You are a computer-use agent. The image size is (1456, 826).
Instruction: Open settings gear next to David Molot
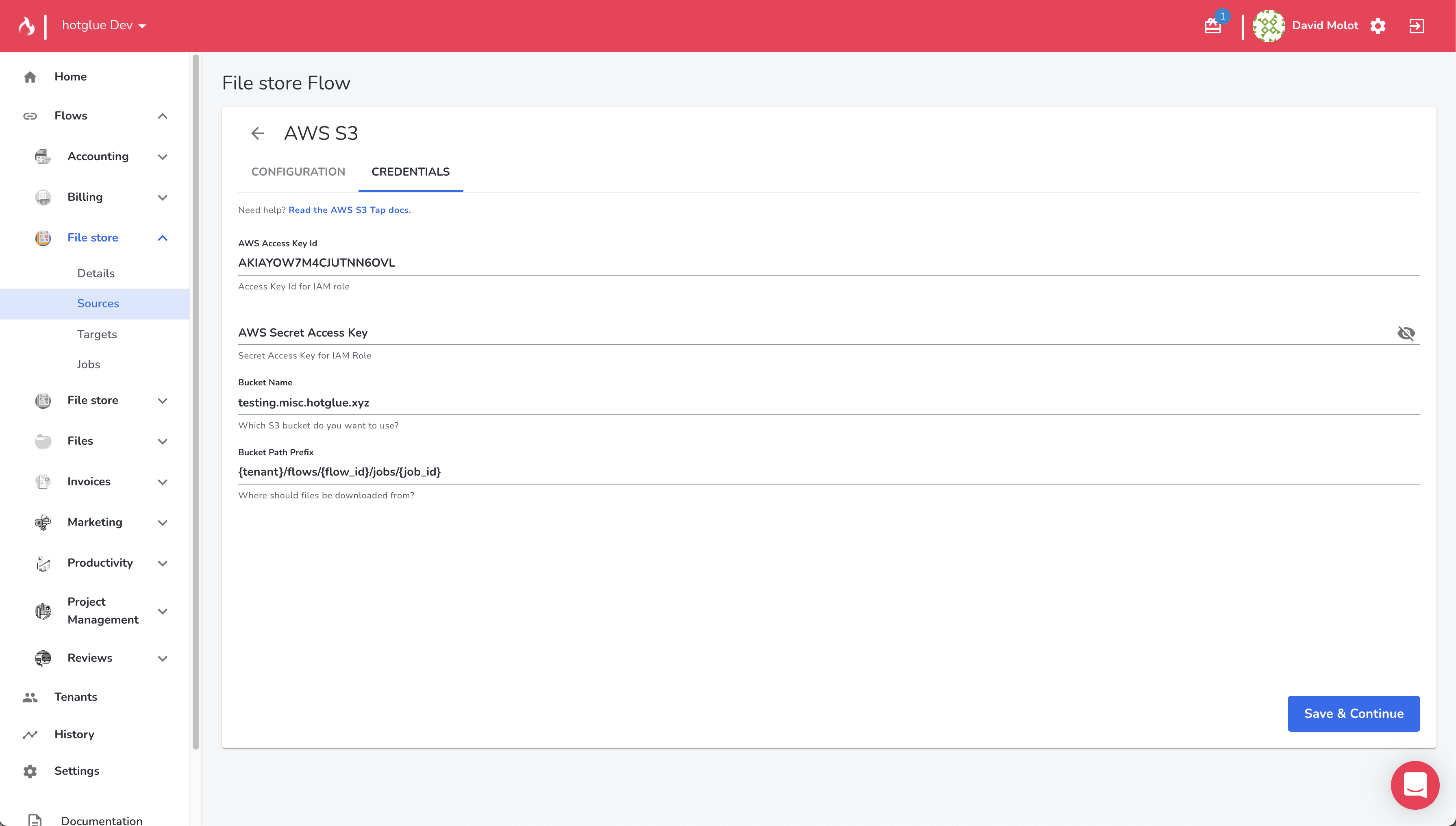[1378, 26]
